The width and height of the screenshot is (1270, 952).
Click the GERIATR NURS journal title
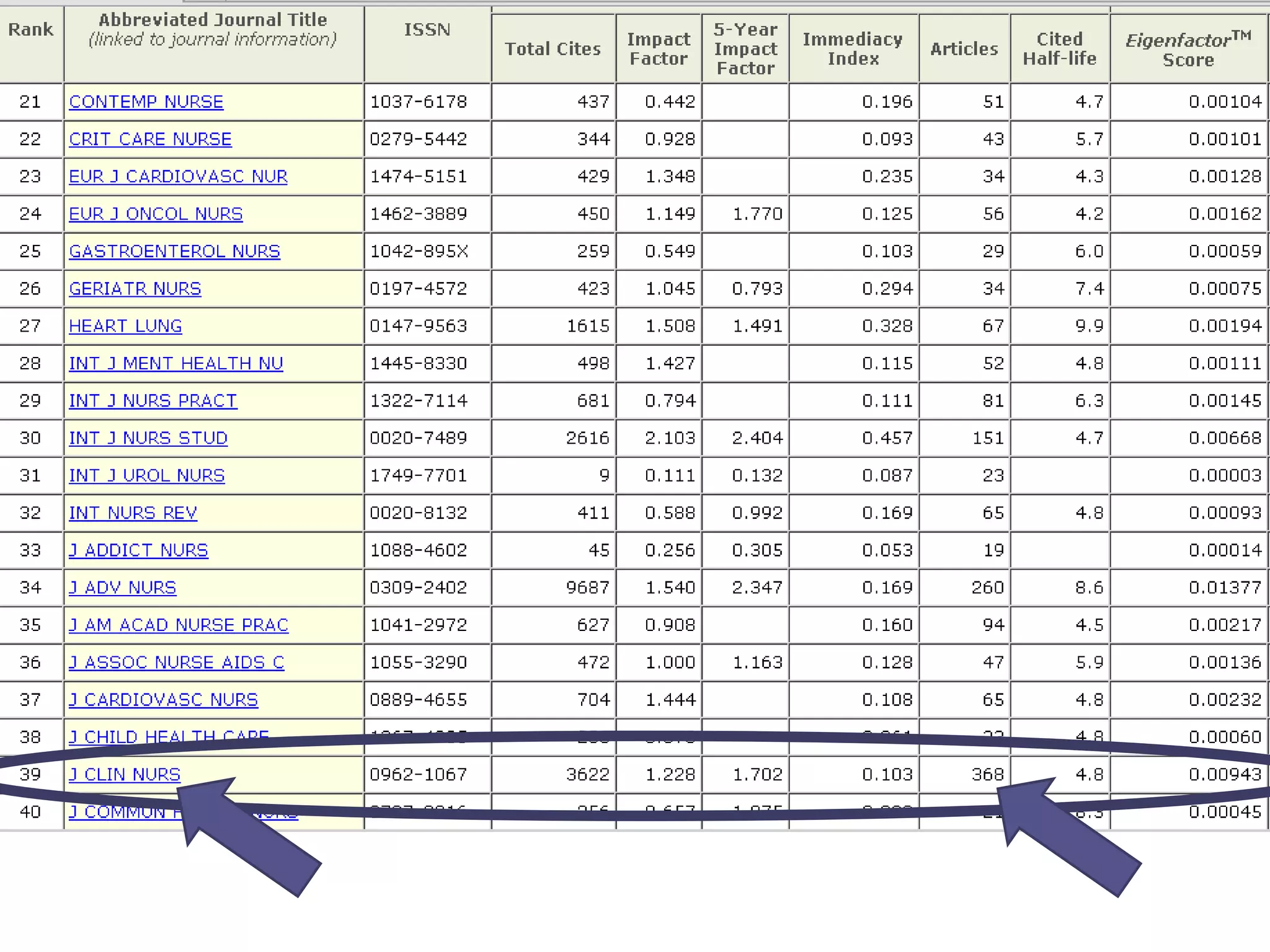(135, 289)
